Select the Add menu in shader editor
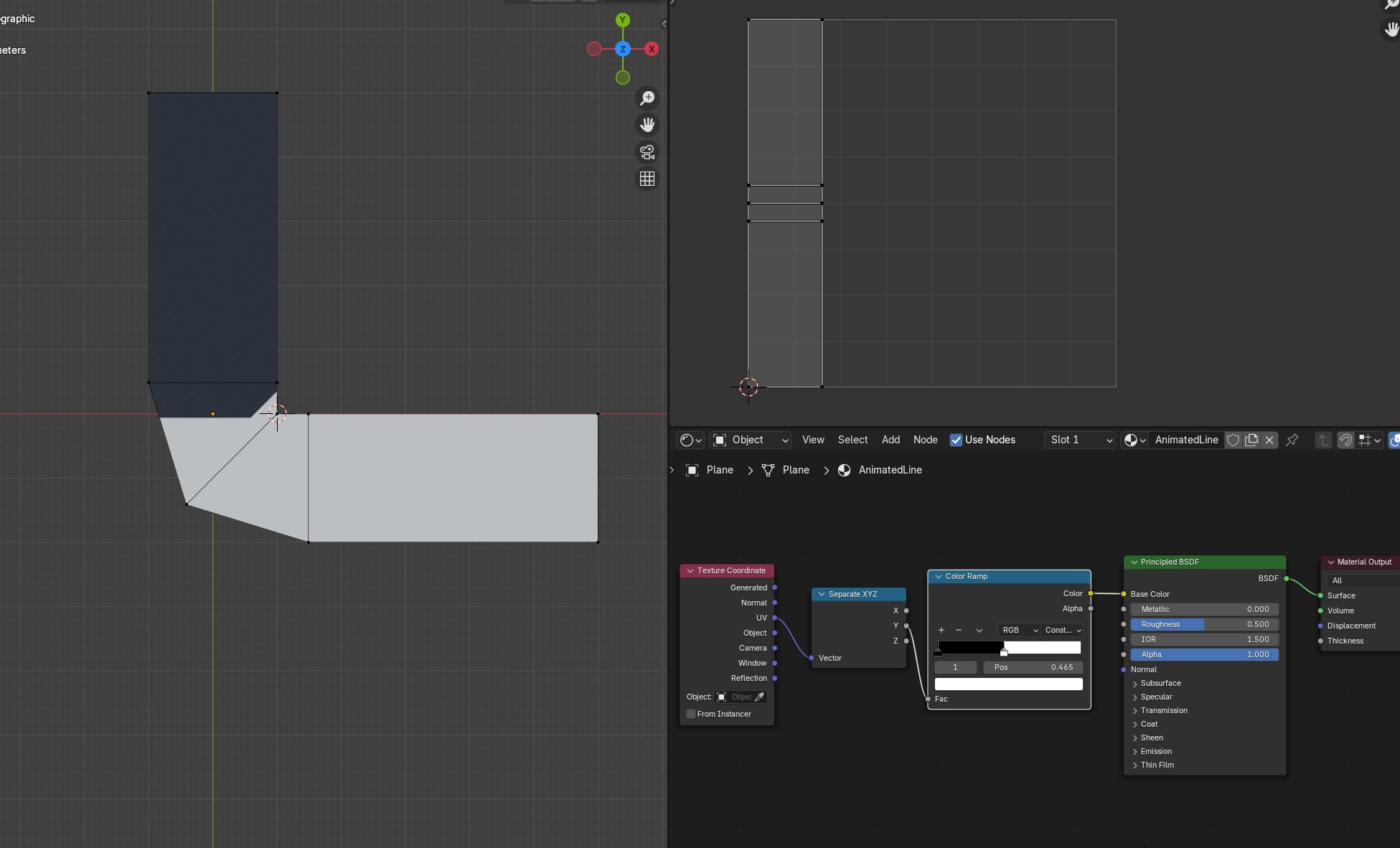 (x=889, y=439)
